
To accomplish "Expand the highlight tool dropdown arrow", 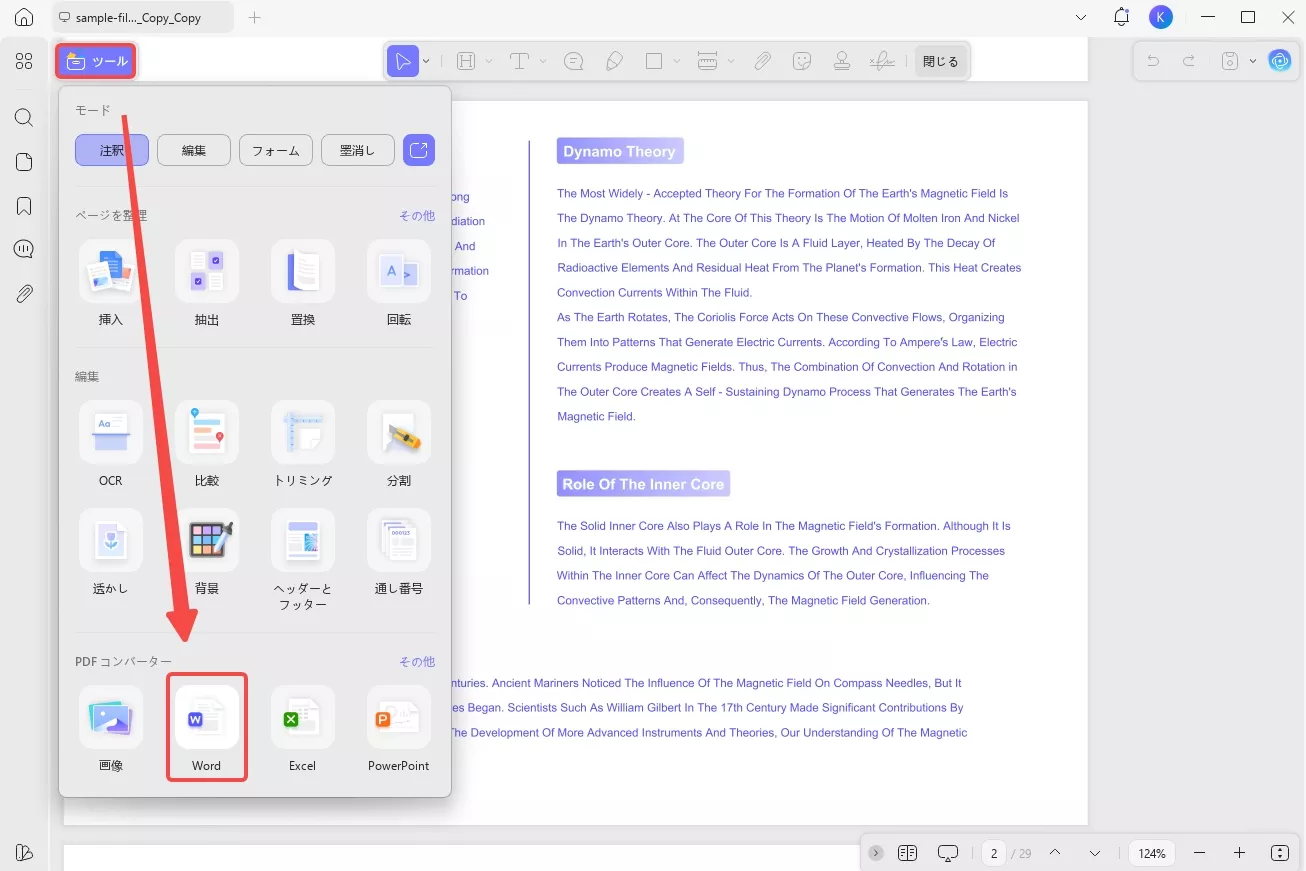I will point(489,61).
